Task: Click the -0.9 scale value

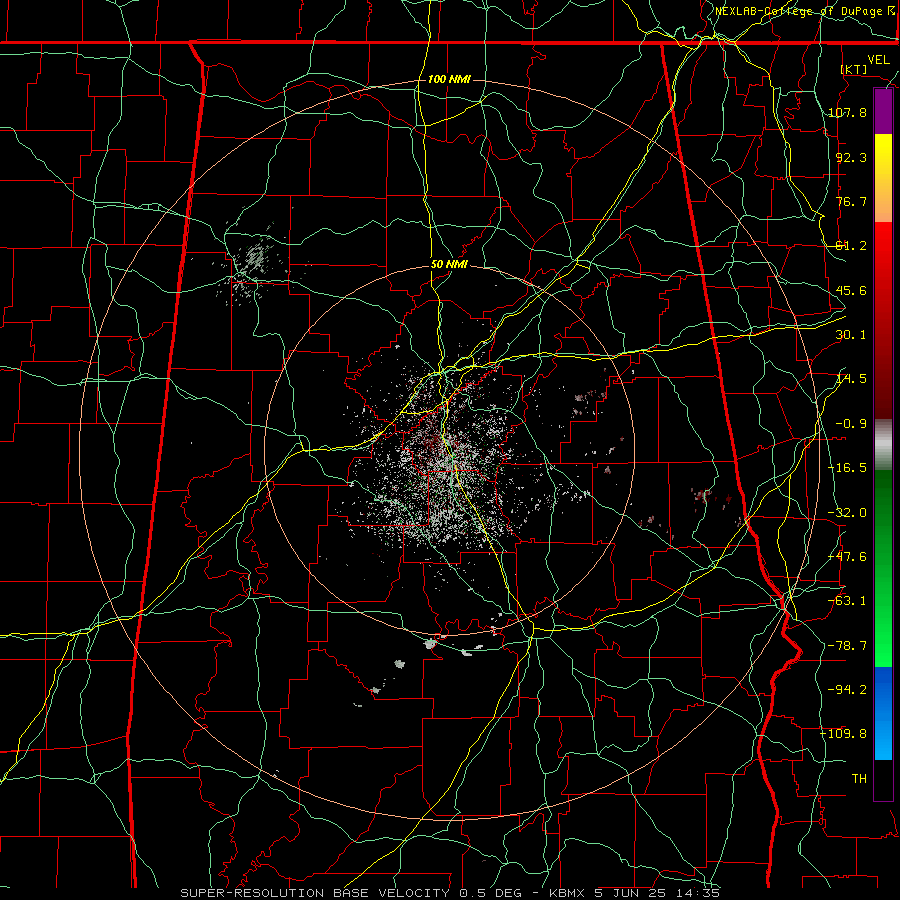Action: click(851, 424)
